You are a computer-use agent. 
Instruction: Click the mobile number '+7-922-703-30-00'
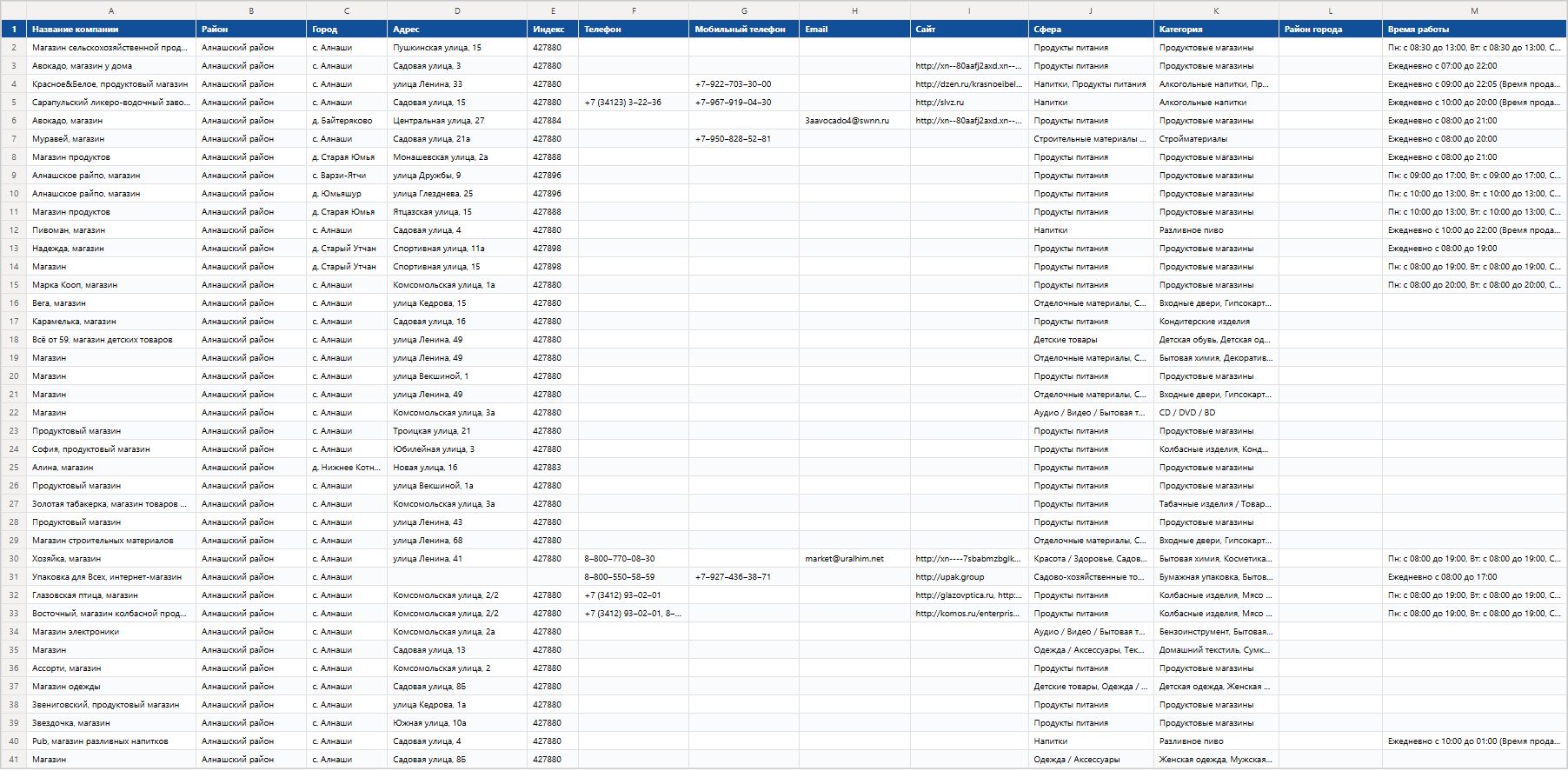click(744, 84)
